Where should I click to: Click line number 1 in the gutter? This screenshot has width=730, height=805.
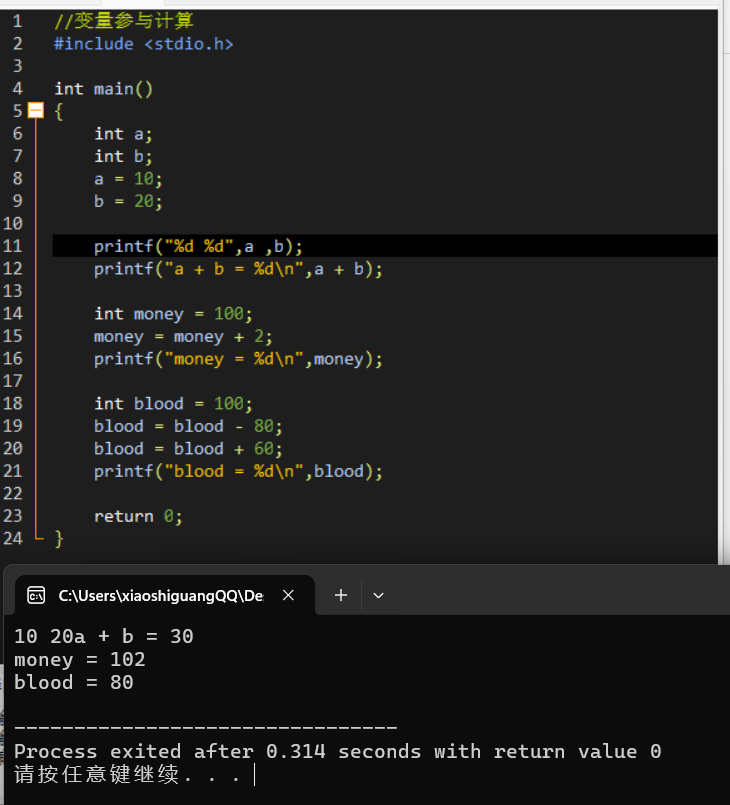pos(17,21)
